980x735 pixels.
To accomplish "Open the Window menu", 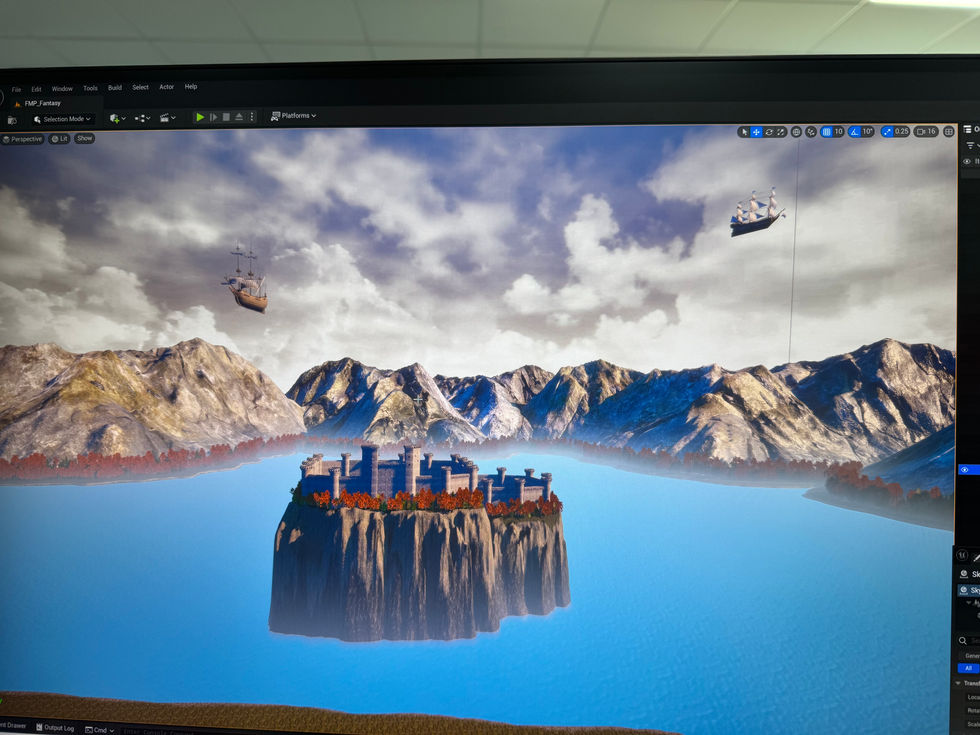I will point(62,89).
